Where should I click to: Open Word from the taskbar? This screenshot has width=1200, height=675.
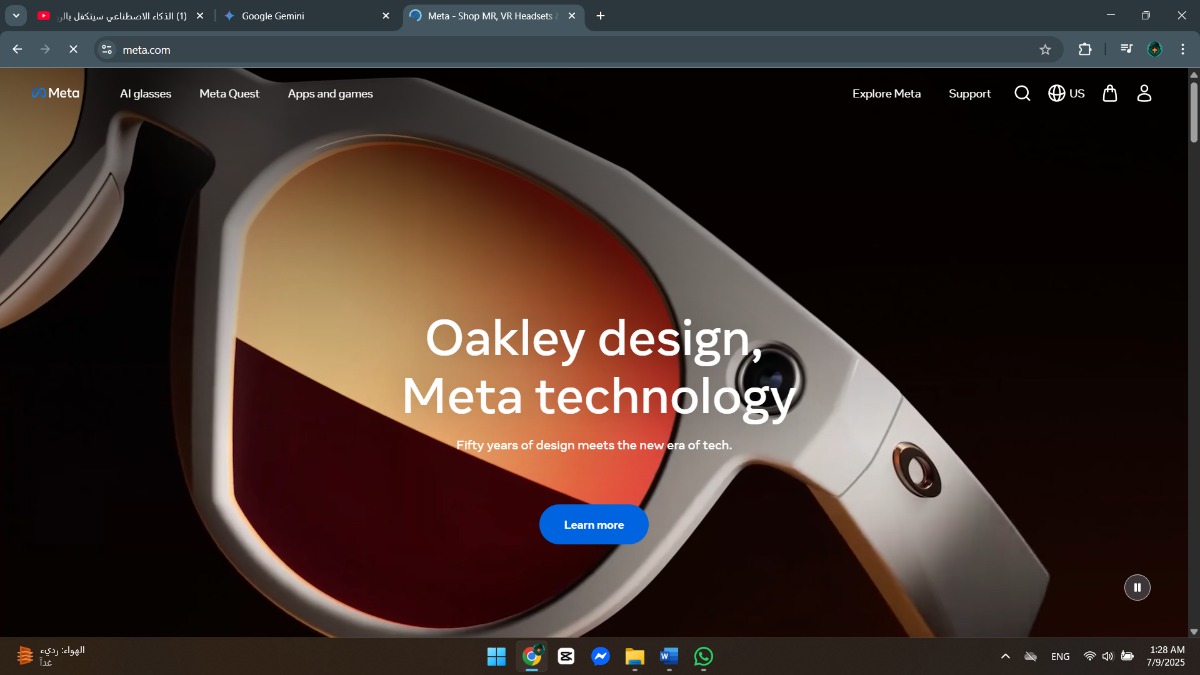pos(669,656)
